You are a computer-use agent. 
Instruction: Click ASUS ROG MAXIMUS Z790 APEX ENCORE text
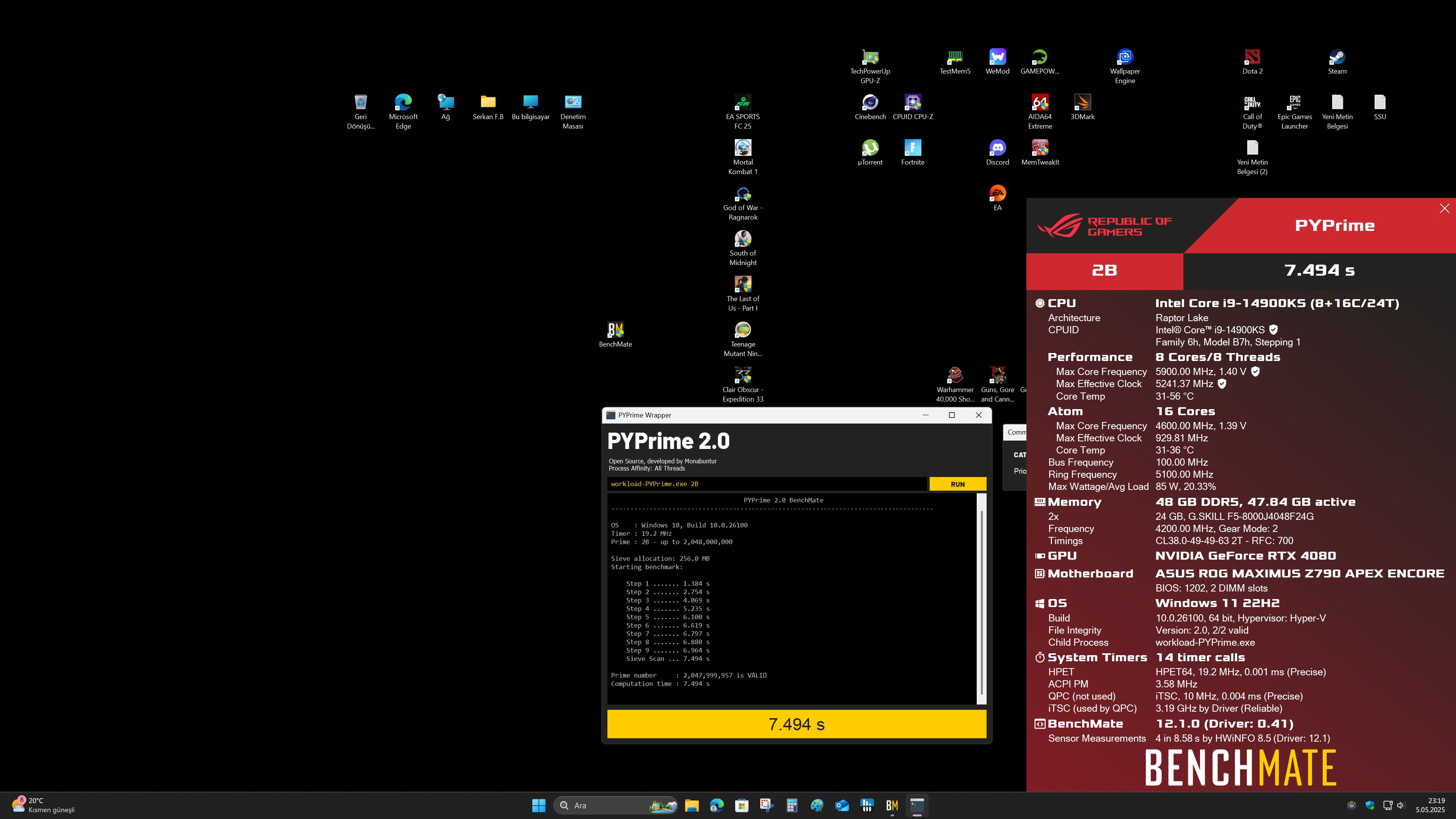click(1299, 574)
